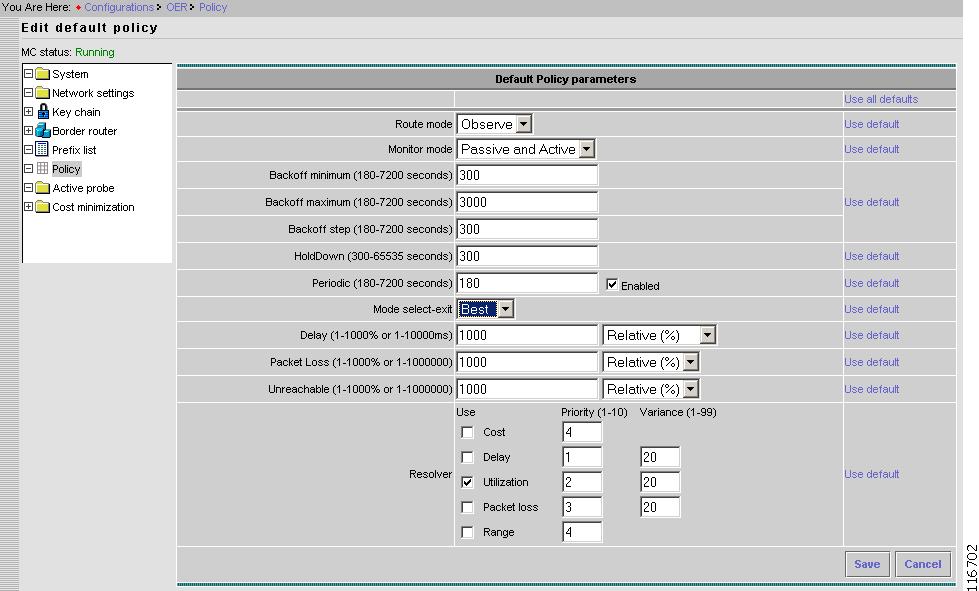Viewport: 979px width, 591px height.
Task: Click the Network settings folder icon
Action: [42, 93]
